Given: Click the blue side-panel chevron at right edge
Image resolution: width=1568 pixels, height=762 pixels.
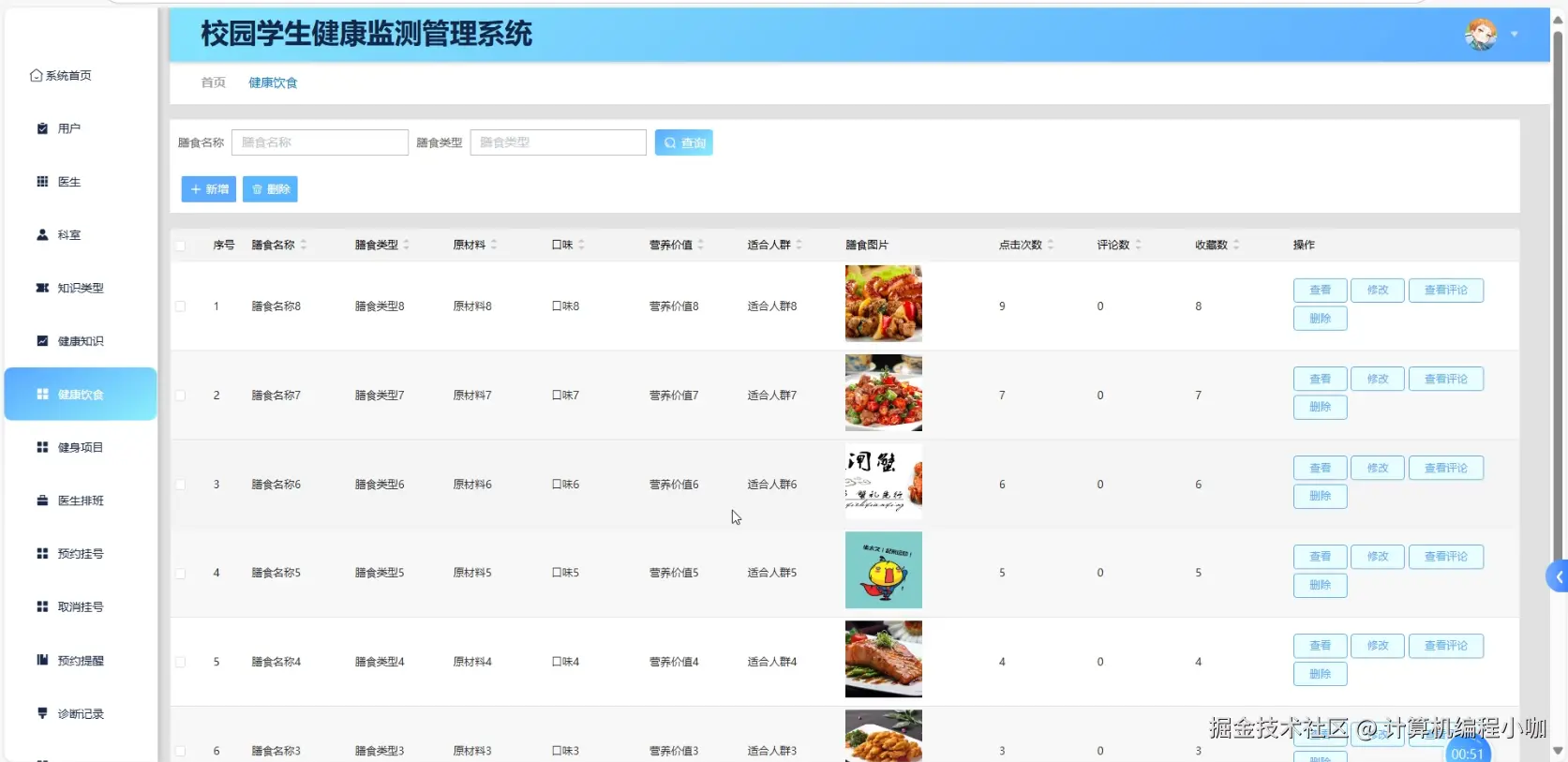Looking at the screenshot, I should pos(1558,576).
